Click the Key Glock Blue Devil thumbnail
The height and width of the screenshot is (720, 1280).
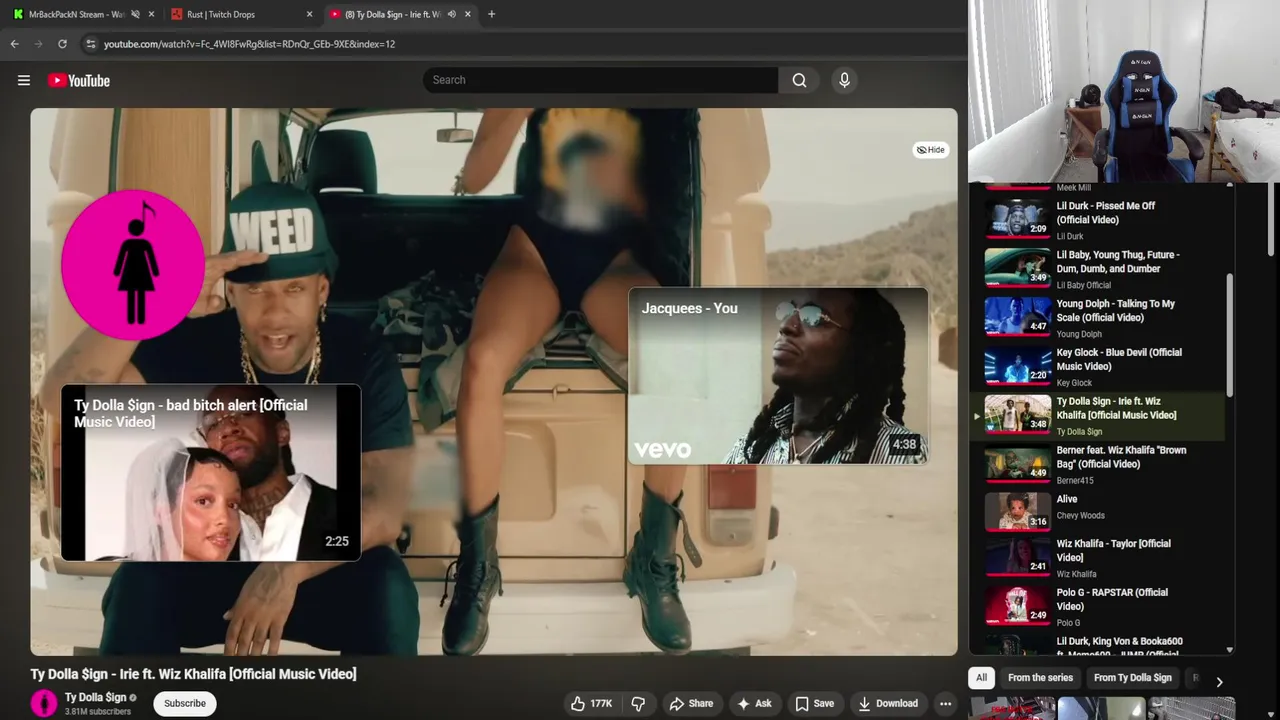pos(1018,366)
